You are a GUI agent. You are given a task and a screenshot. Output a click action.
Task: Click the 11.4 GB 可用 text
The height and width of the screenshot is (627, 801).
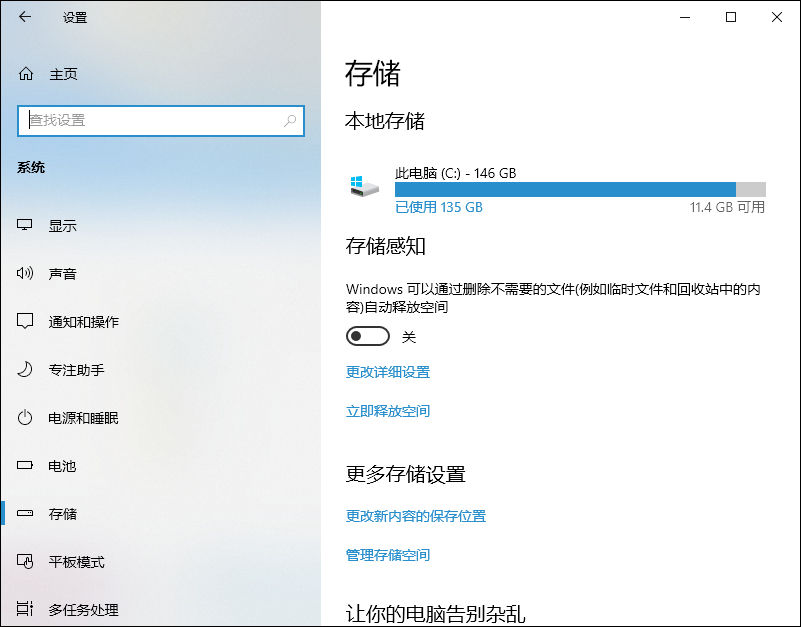727,207
